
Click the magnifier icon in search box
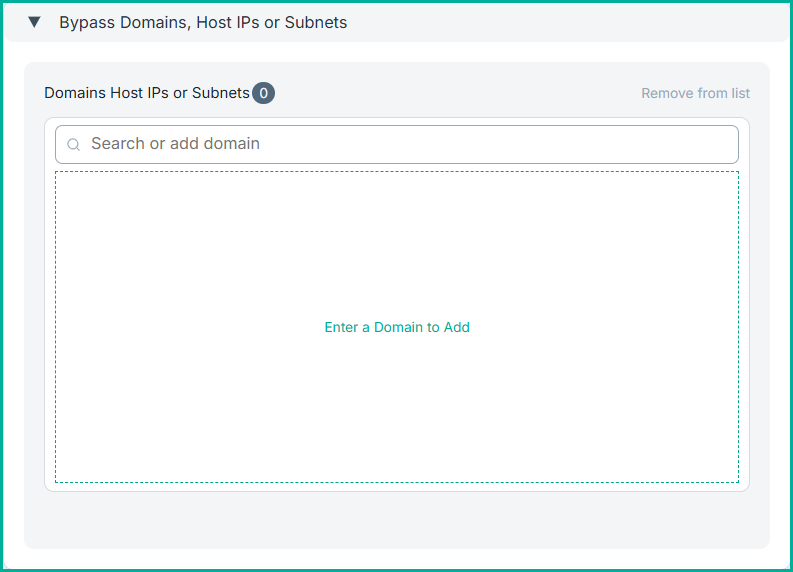[x=73, y=145]
